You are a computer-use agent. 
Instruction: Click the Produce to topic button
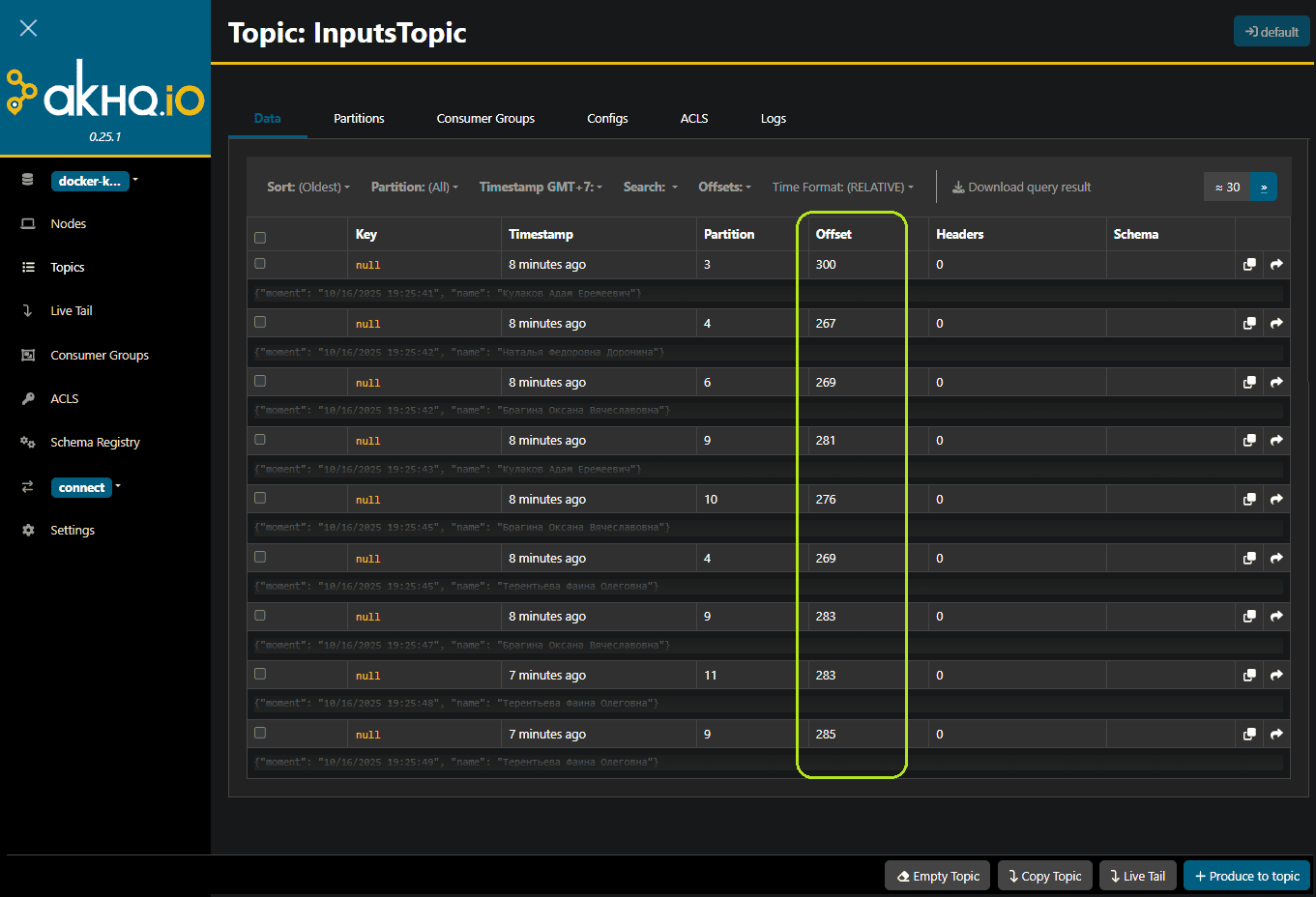click(x=1246, y=876)
